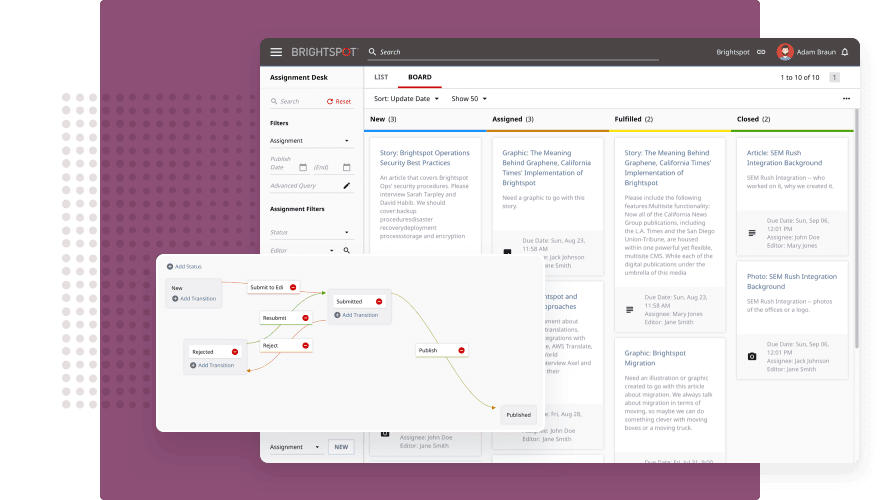Click the page number 1 pagination box
Viewport: 890px width, 500px height.
834,78
